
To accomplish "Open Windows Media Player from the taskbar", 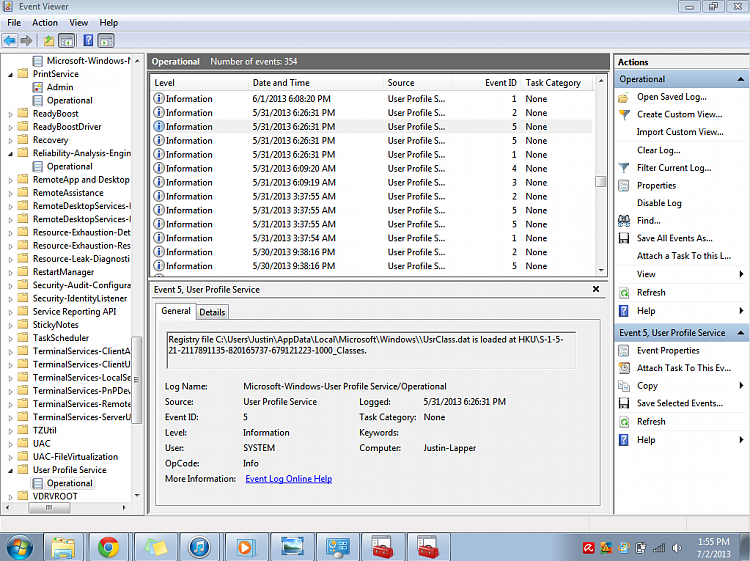I will coord(244,547).
